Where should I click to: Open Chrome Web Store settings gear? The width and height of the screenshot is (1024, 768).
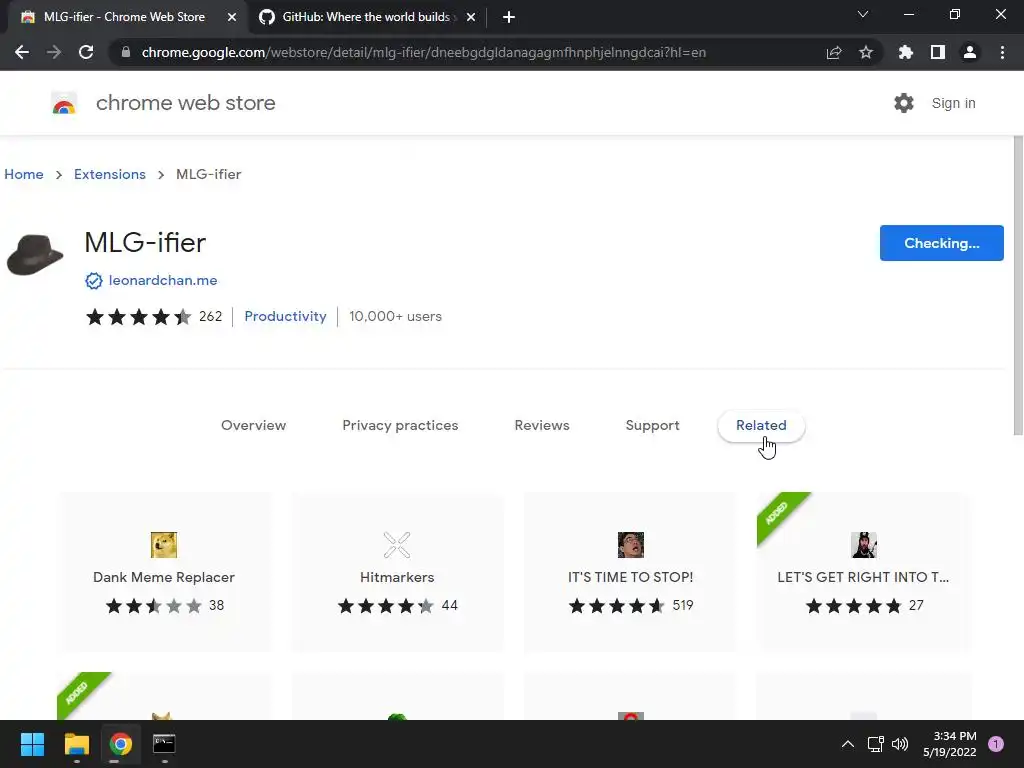click(904, 103)
